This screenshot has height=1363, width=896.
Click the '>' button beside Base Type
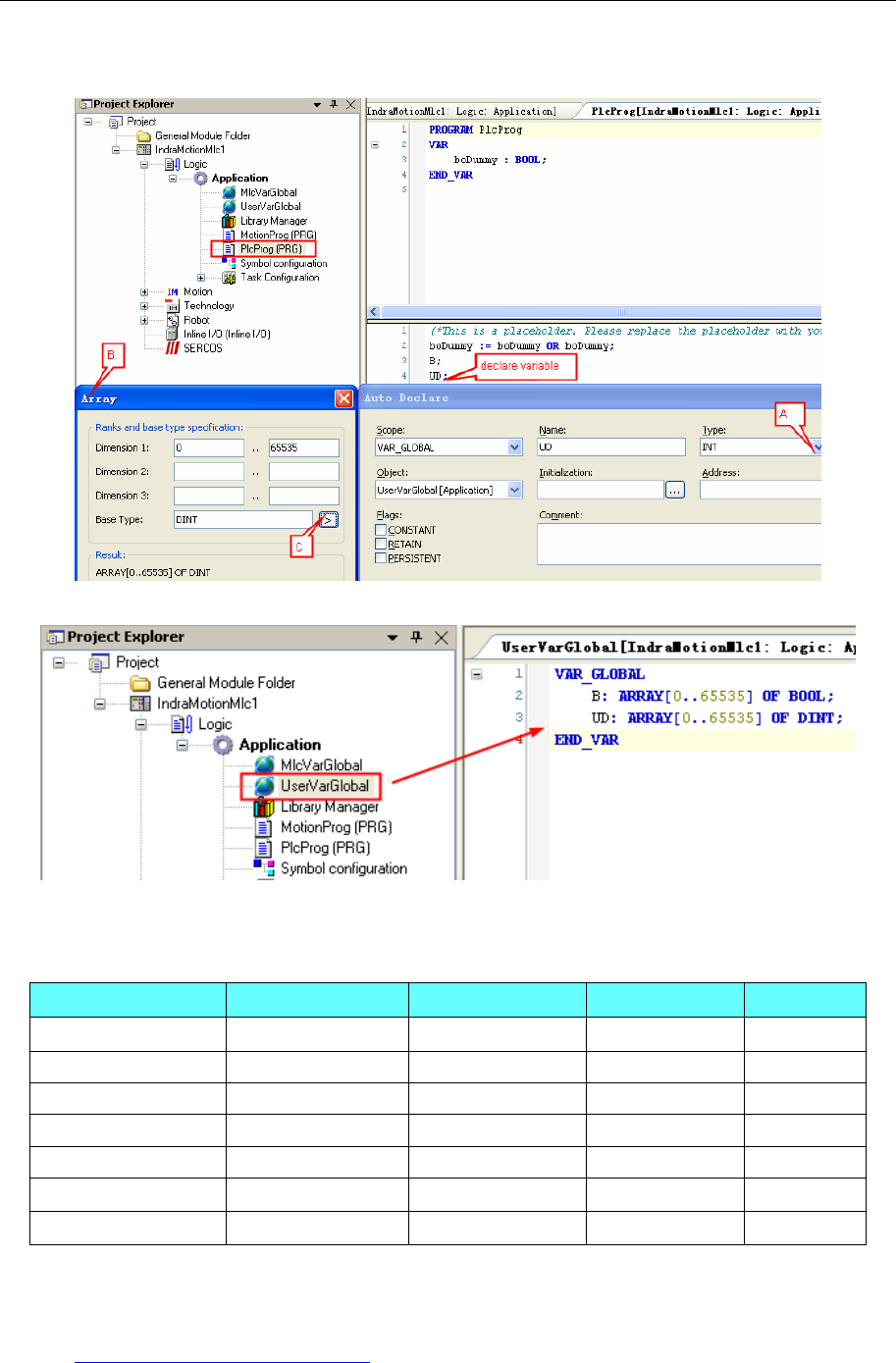tap(329, 520)
